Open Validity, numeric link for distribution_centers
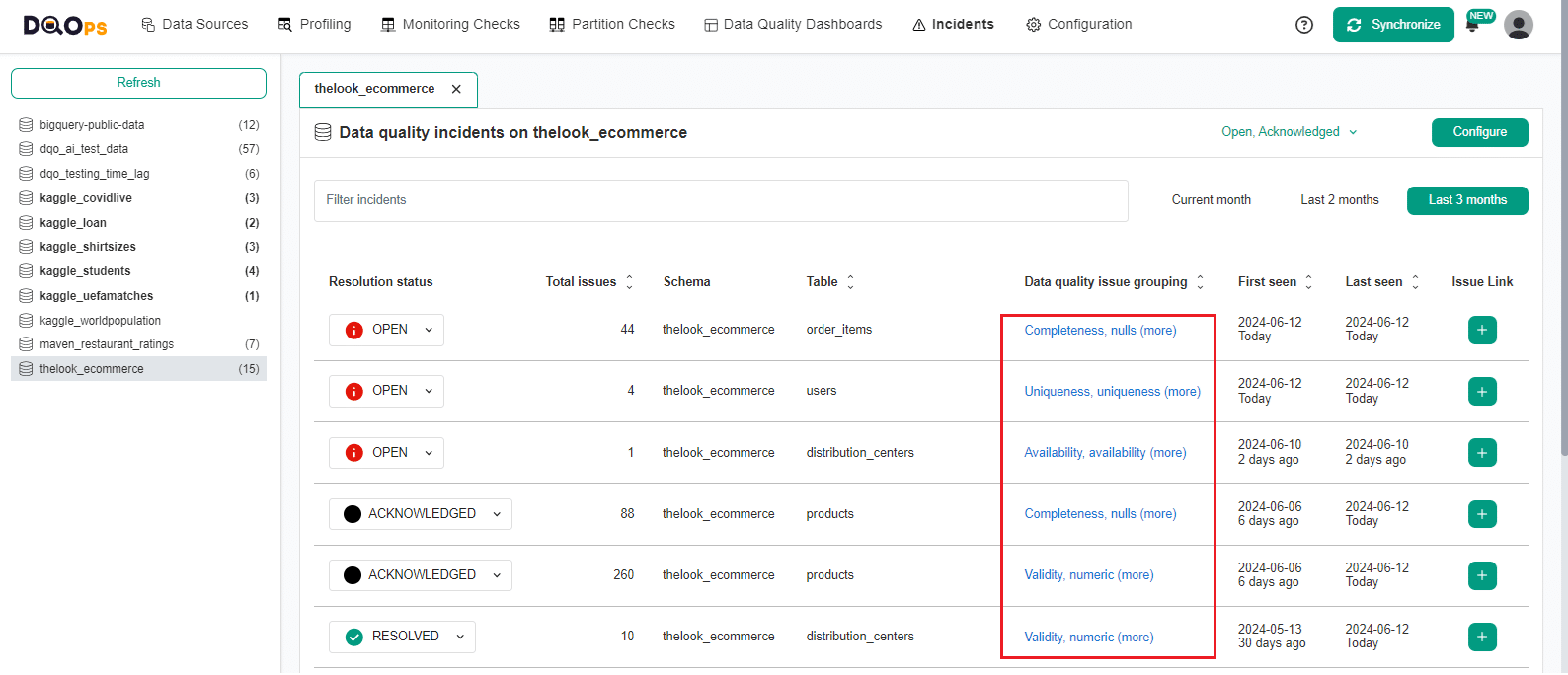1568x675 pixels. (1089, 637)
